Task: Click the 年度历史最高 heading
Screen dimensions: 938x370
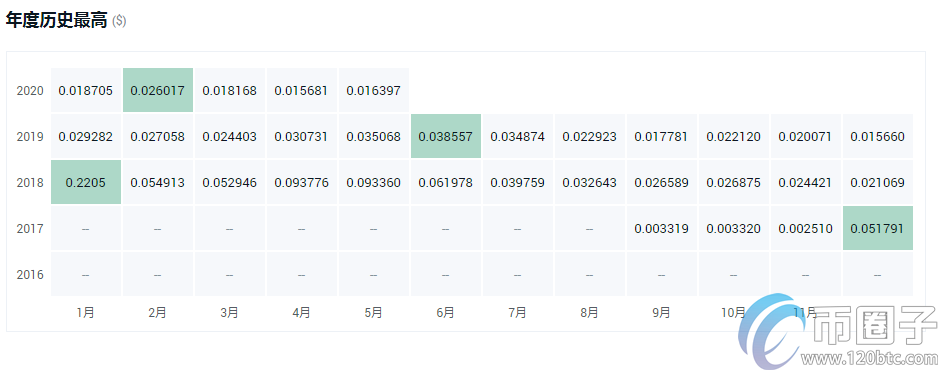Action: pos(56,20)
